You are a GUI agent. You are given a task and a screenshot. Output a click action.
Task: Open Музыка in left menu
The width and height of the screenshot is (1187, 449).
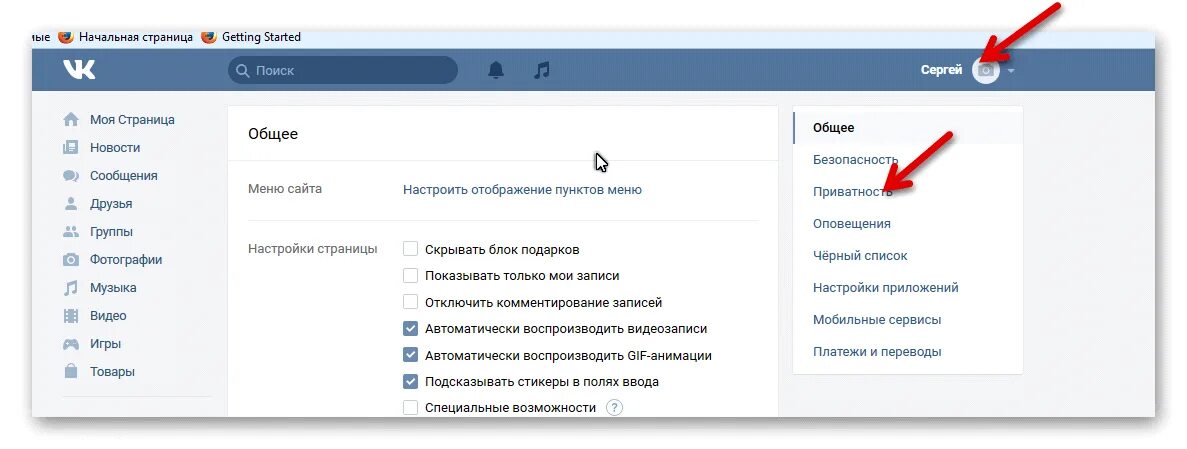click(114, 288)
